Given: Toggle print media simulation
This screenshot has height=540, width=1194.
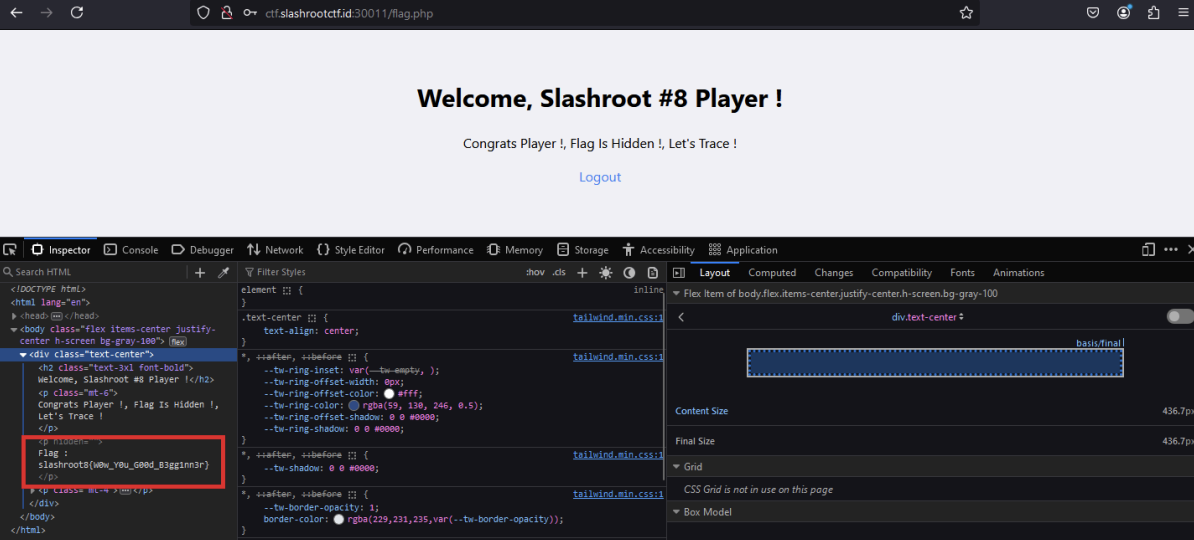Looking at the screenshot, I should [x=653, y=273].
